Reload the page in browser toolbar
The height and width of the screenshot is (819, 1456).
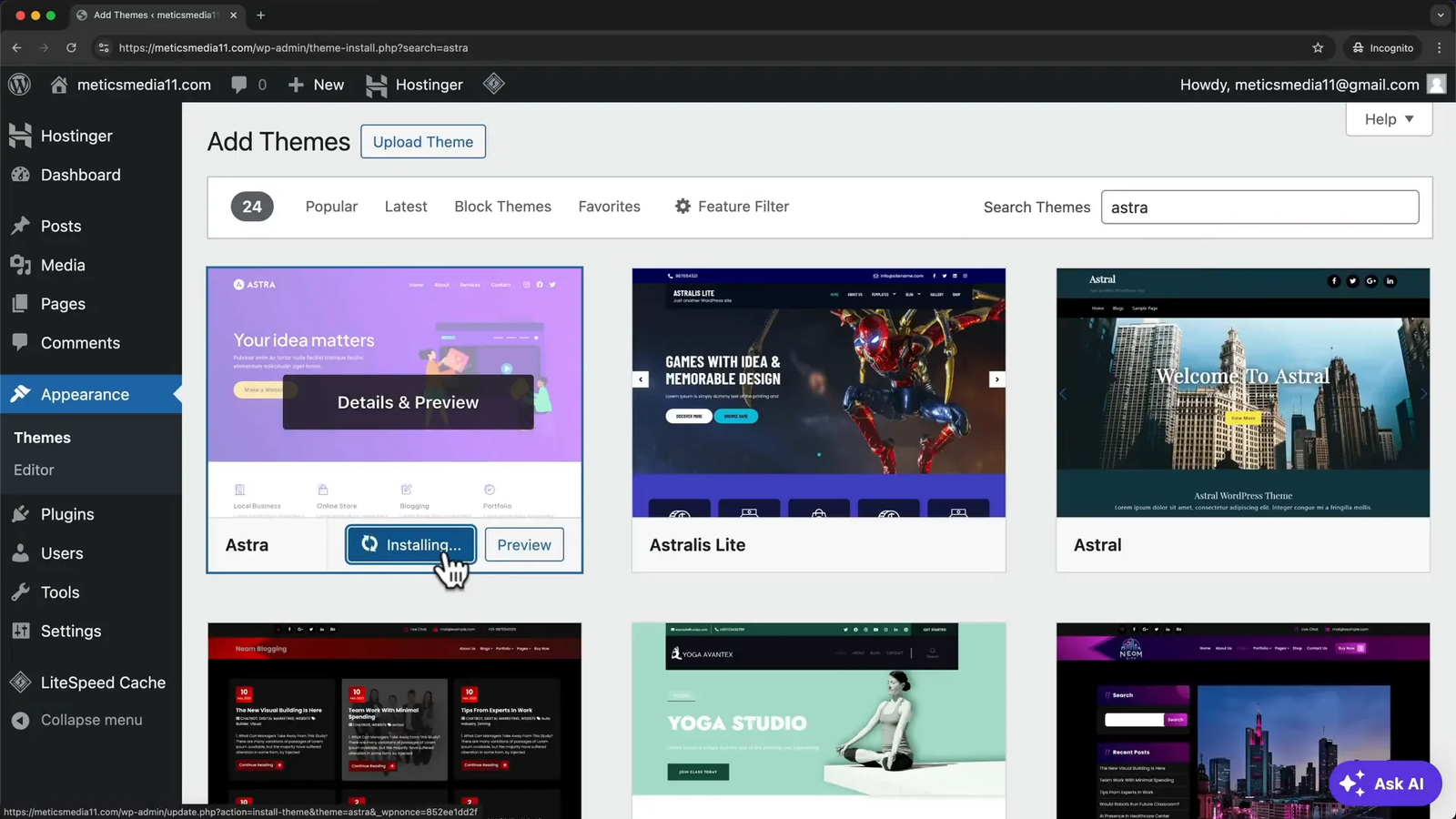[x=71, y=47]
